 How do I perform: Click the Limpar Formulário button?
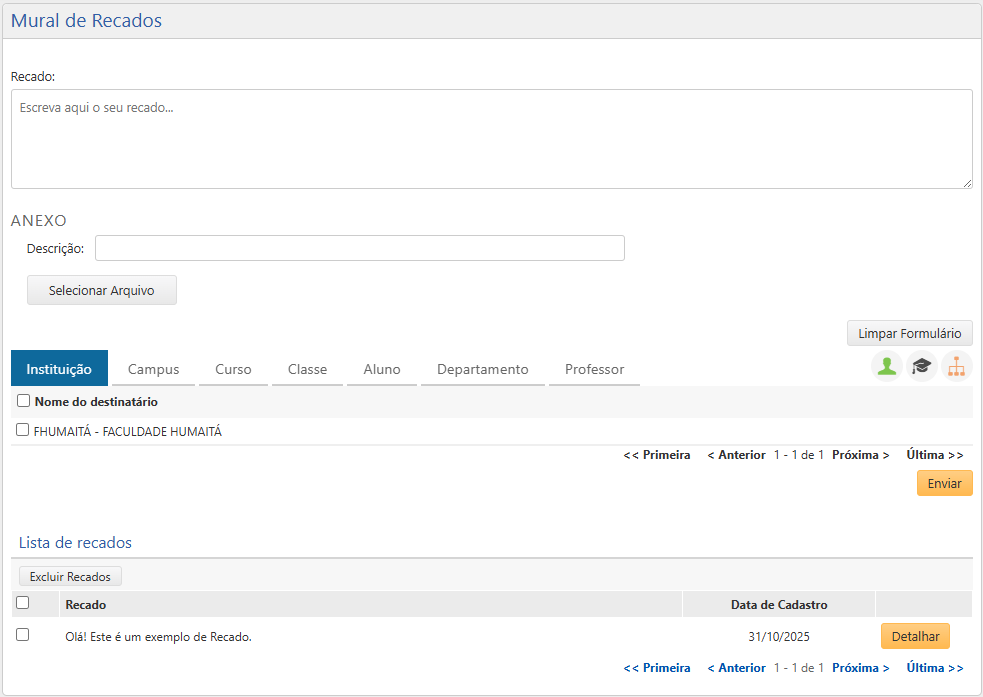click(909, 333)
